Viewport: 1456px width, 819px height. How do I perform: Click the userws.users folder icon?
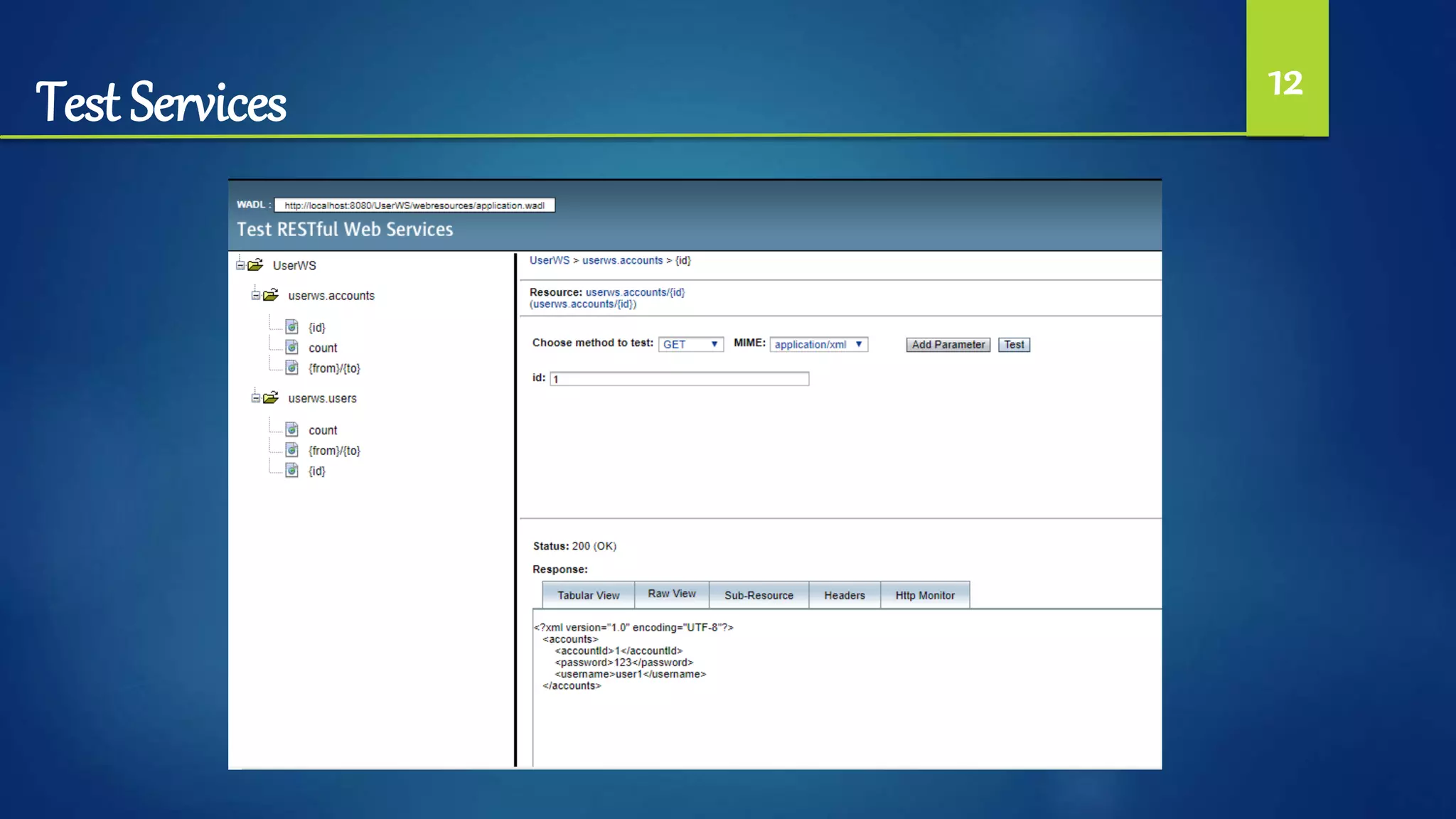(x=271, y=397)
